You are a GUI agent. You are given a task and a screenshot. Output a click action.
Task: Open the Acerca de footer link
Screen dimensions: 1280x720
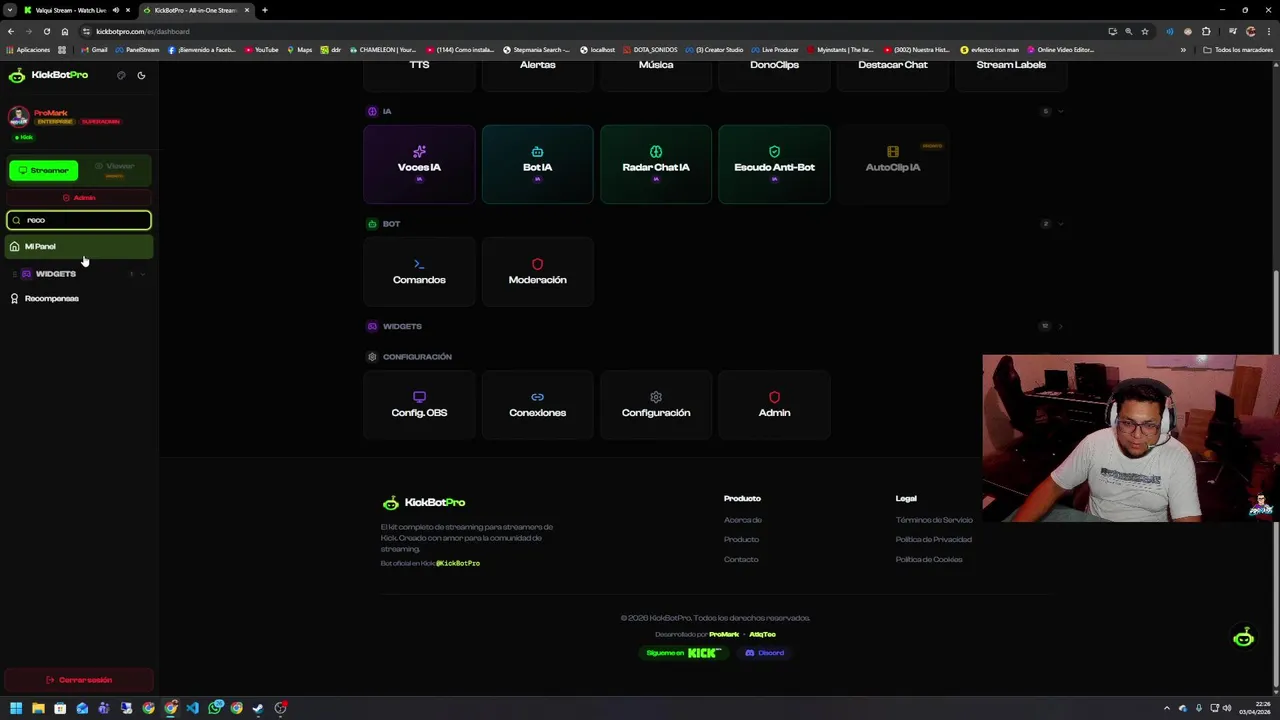(743, 520)
